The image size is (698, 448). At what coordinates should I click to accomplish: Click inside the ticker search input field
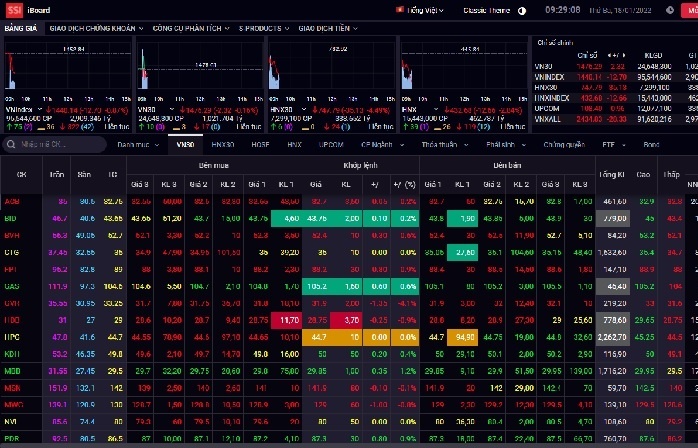coord(50,144)
